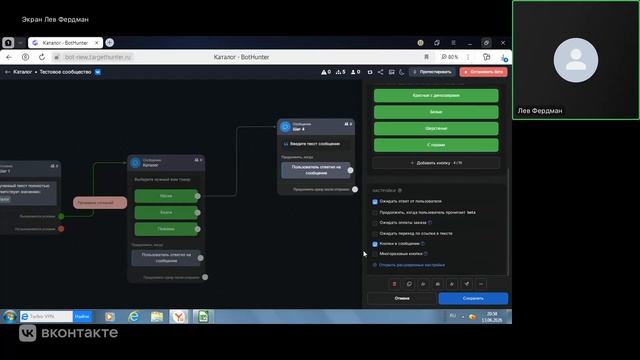
Task: Click the paper plane icon in the bottom toolbar
Action: pyautogui.click(x=467, y=284)
